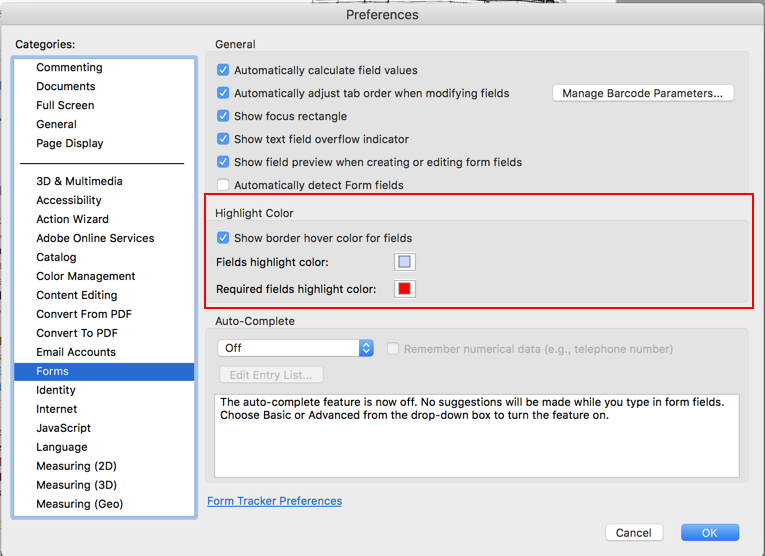Viewport: 765px width, 556px height.
Task: Click the OK button
Action: pos(710,533)
